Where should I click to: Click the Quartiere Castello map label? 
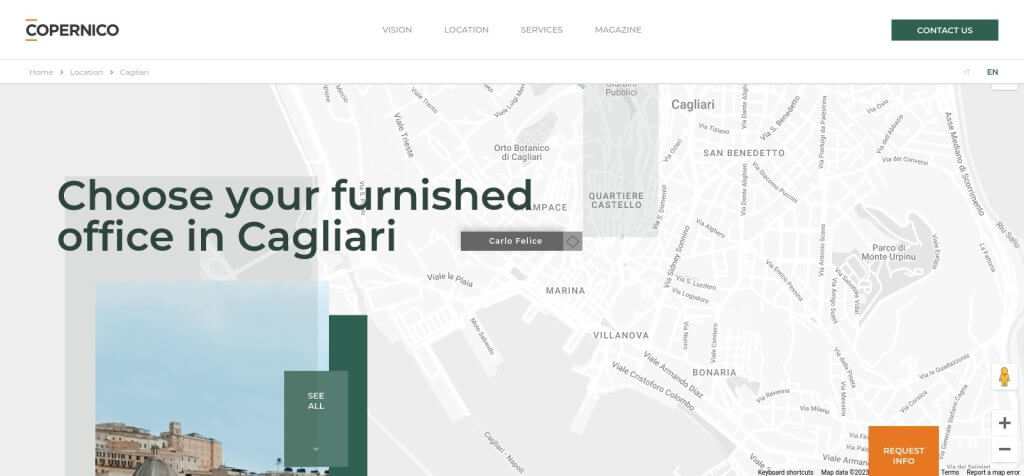pos(616,200)
